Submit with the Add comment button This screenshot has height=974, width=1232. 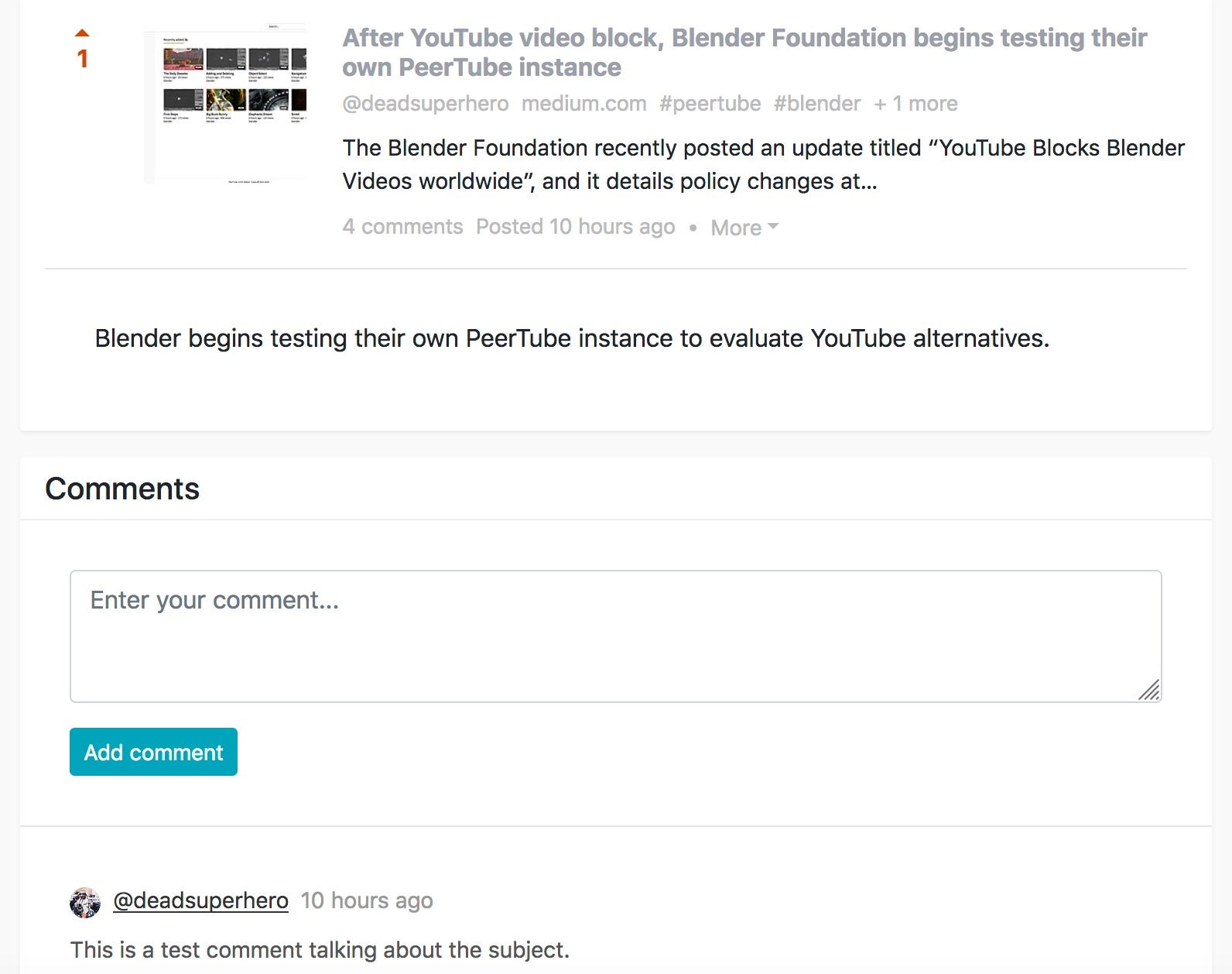click(153, 752)
